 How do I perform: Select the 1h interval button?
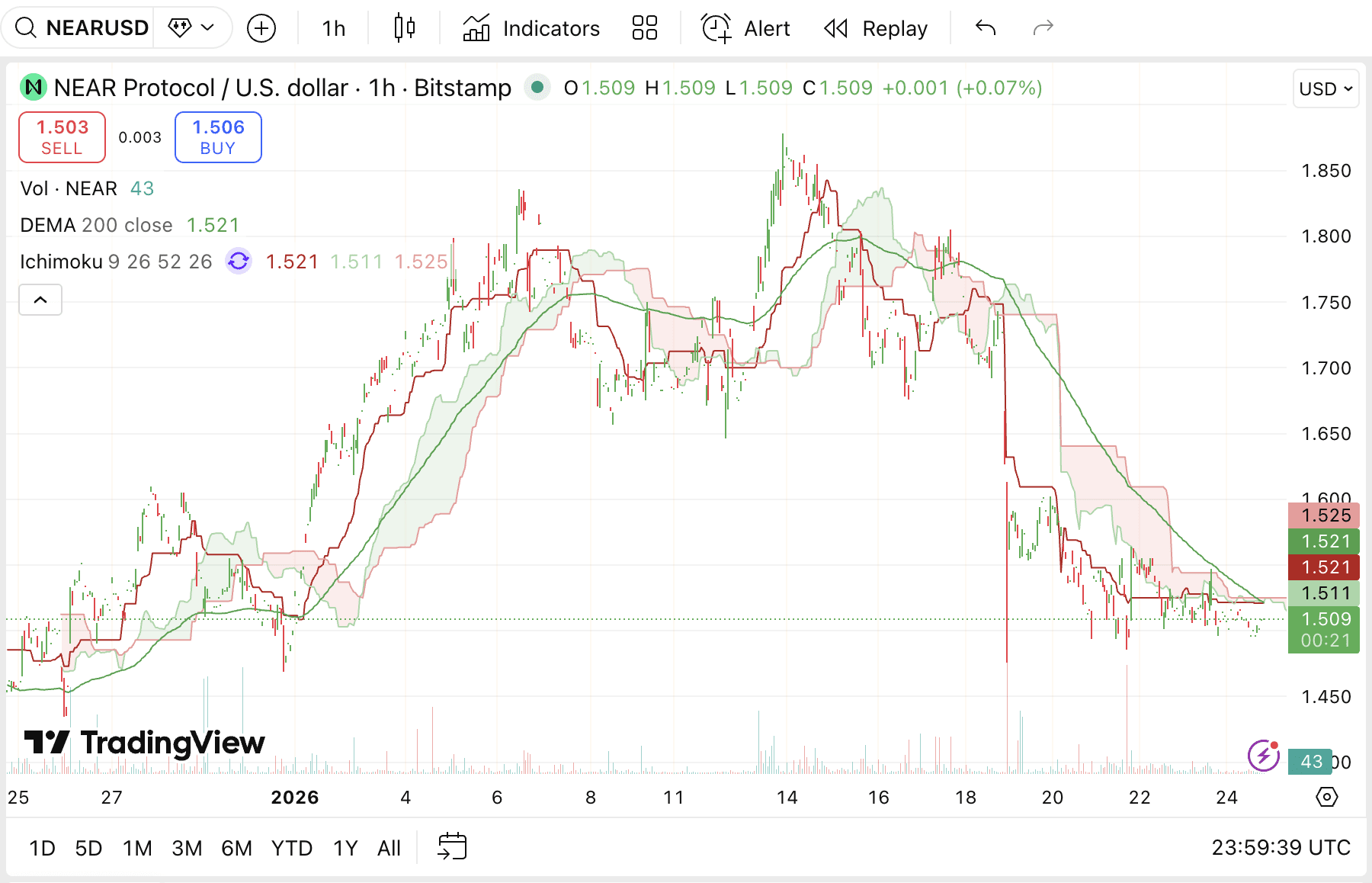tap(333, 28)
